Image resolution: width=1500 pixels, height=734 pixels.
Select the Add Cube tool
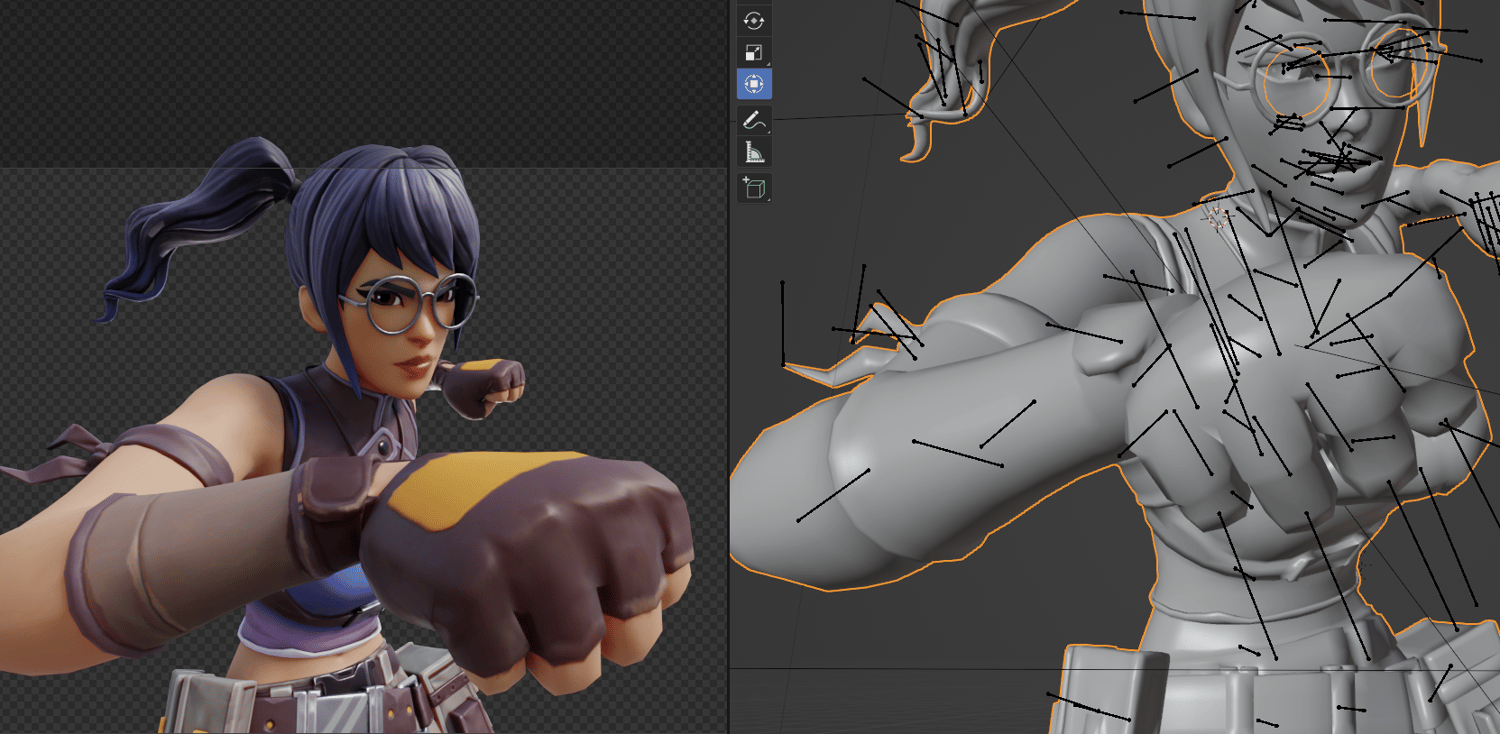coord(754,188)
